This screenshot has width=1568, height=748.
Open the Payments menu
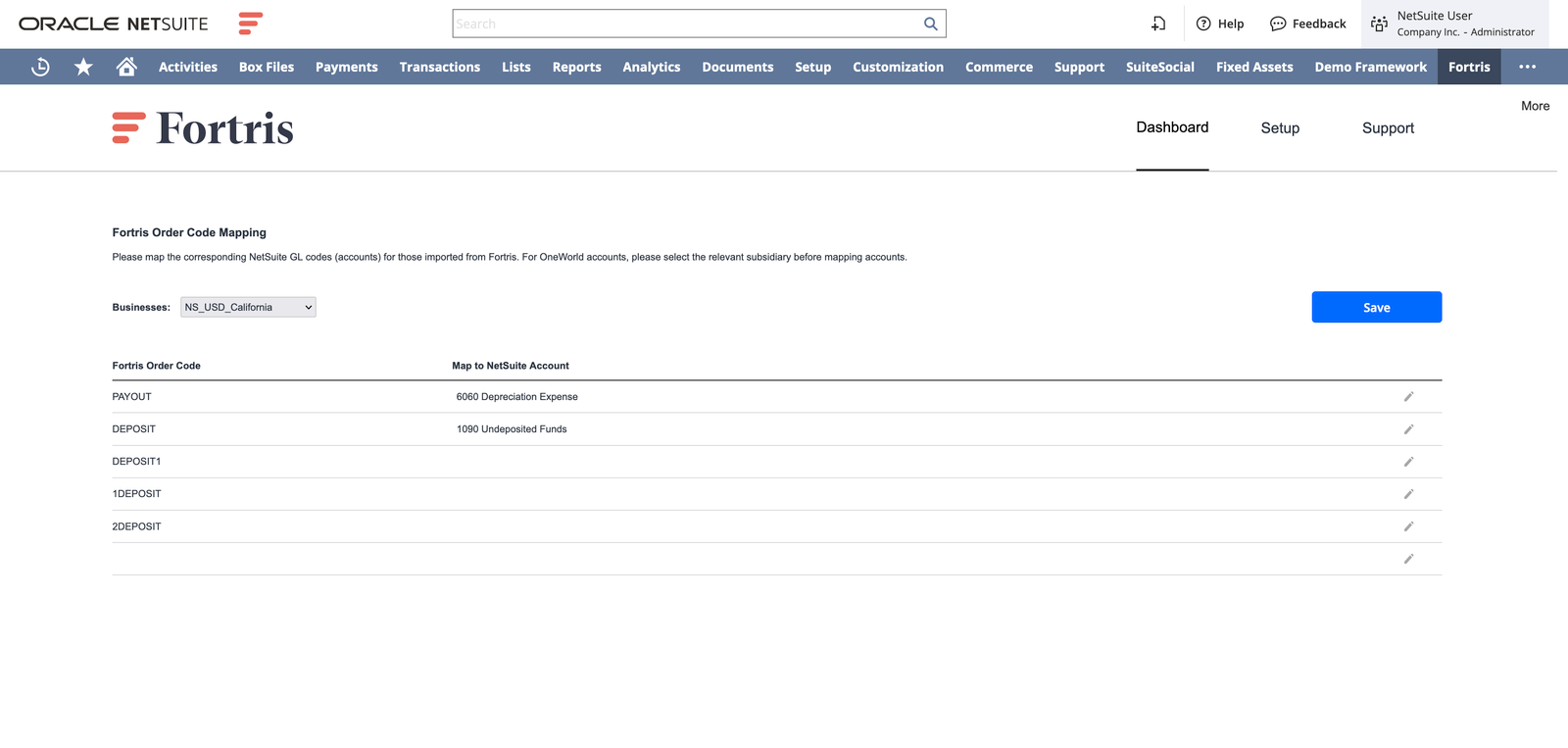(x=347, y=67)
